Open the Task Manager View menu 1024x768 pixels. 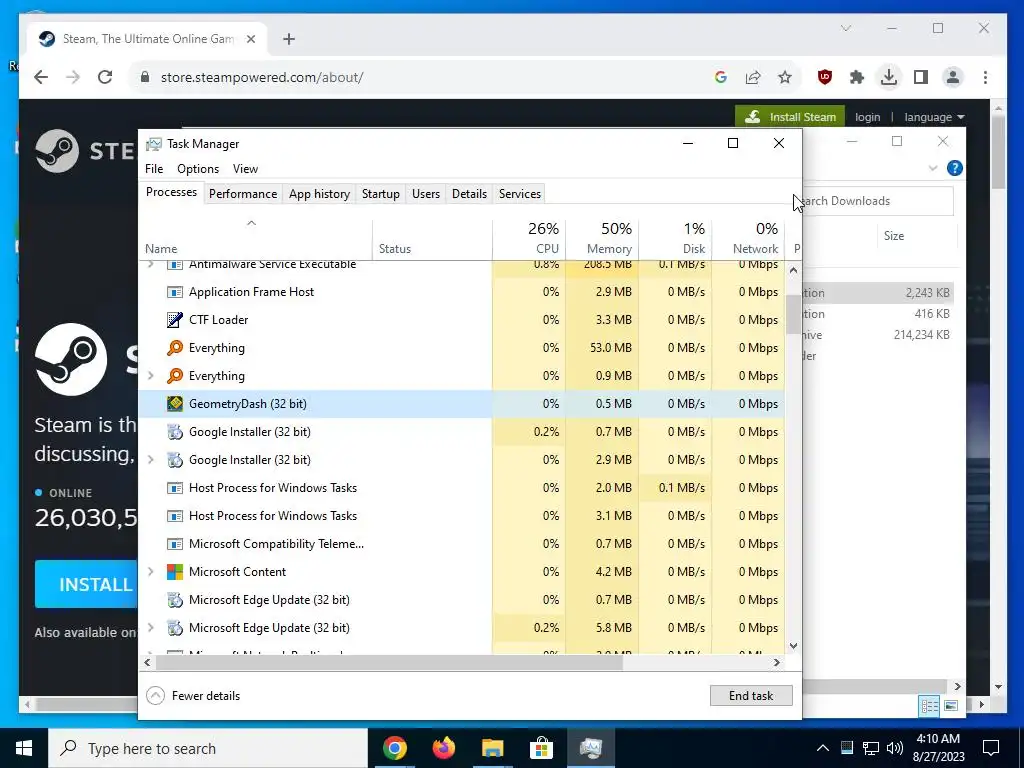point(246,168)
